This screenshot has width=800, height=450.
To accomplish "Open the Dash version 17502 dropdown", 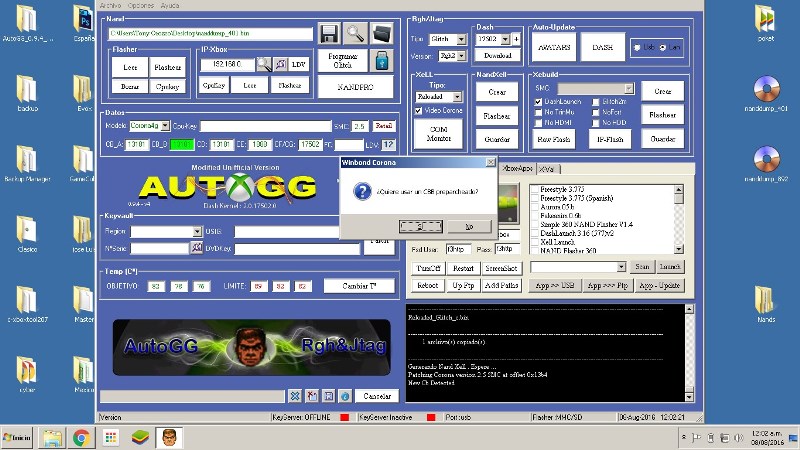I will (x=506, y=39).
